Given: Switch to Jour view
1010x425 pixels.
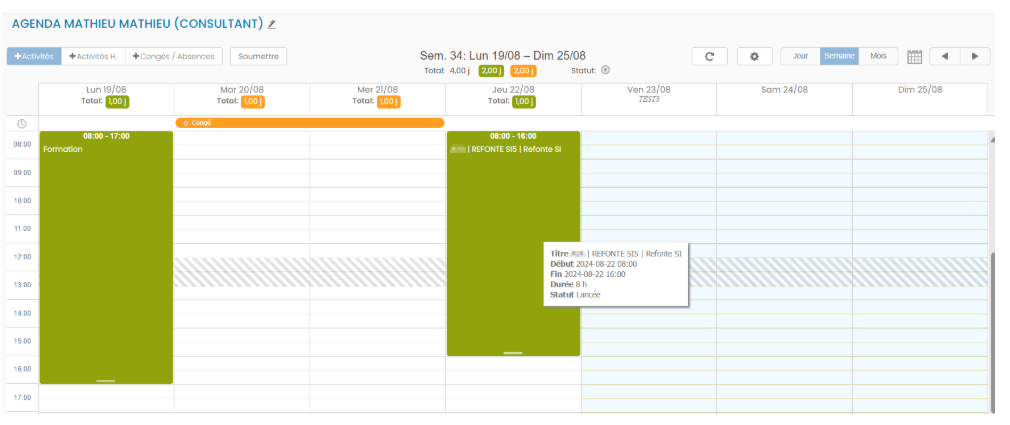Looking at the screenshot, I should (800, 56).
